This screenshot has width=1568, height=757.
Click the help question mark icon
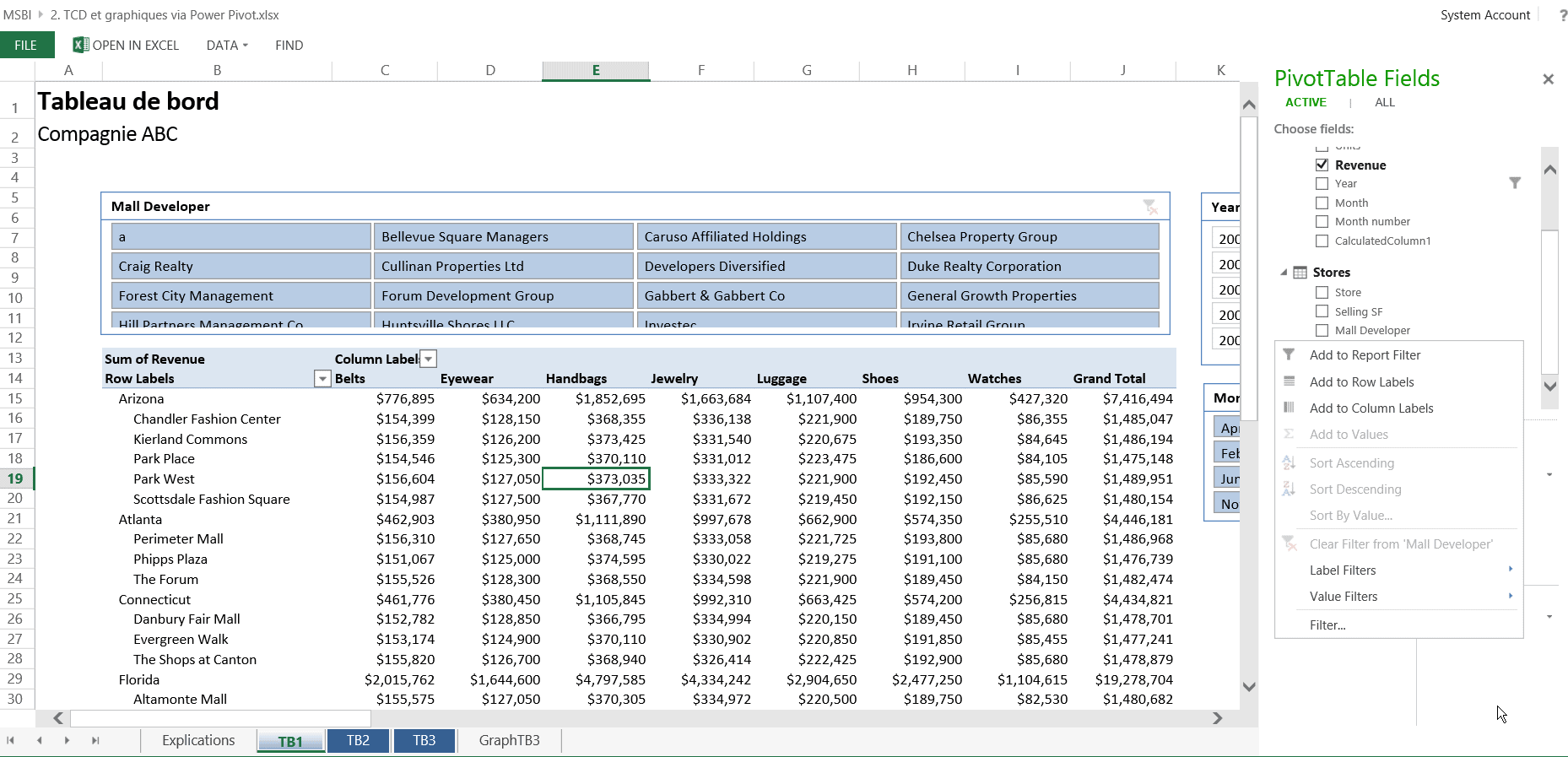point(1562,15)
